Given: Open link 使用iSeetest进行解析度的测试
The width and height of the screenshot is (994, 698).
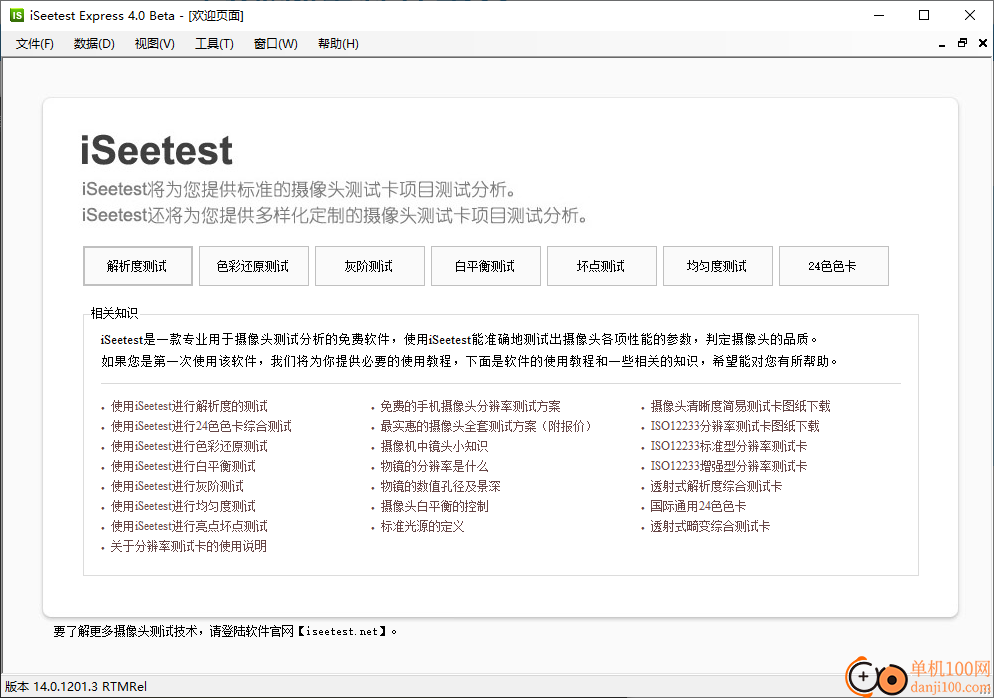Looking at the screenshot, I should pos(189,406).
